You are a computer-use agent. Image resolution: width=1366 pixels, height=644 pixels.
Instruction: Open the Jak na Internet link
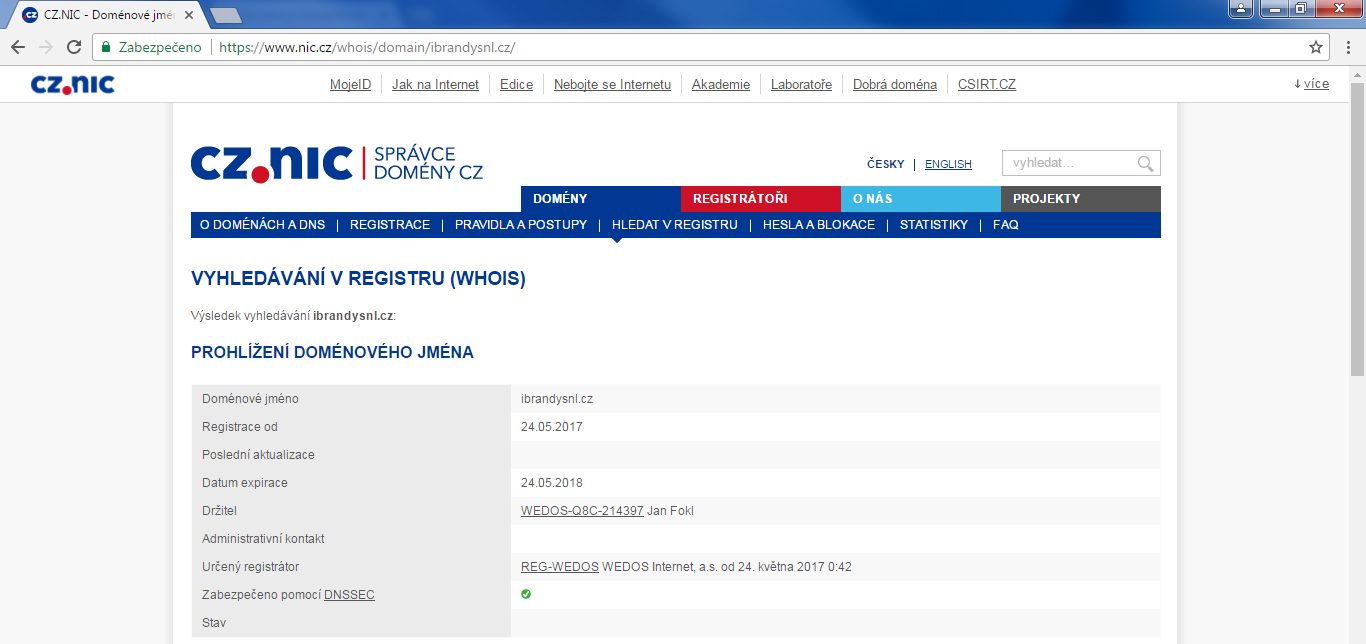(x=435, y=85)
